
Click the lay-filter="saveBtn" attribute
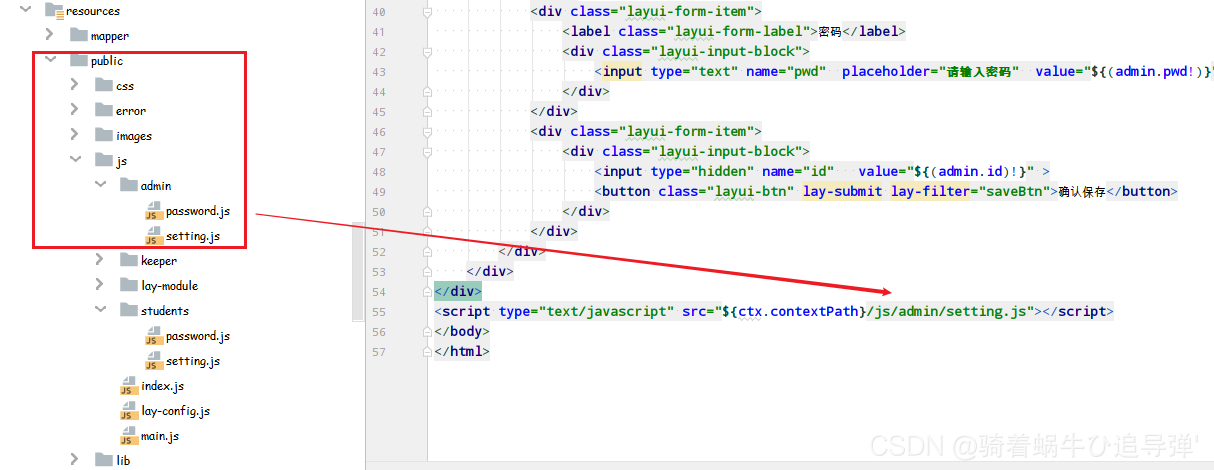[970, 192]
